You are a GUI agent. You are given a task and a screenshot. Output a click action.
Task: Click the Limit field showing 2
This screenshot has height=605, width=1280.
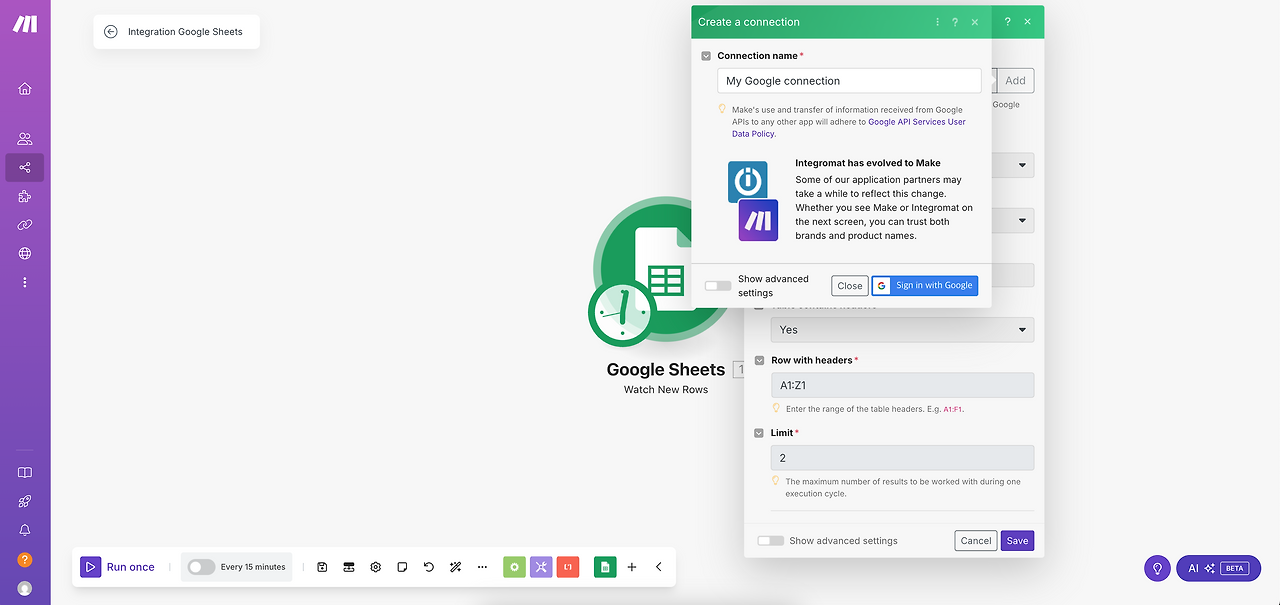click(x=902, y=458)
